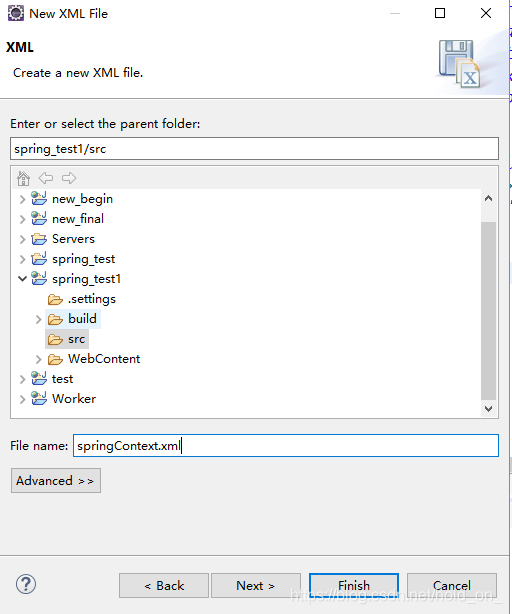Click the < Back button
Image resolution: width=512 pixels, height=614 pixels.
pos(164,586)
